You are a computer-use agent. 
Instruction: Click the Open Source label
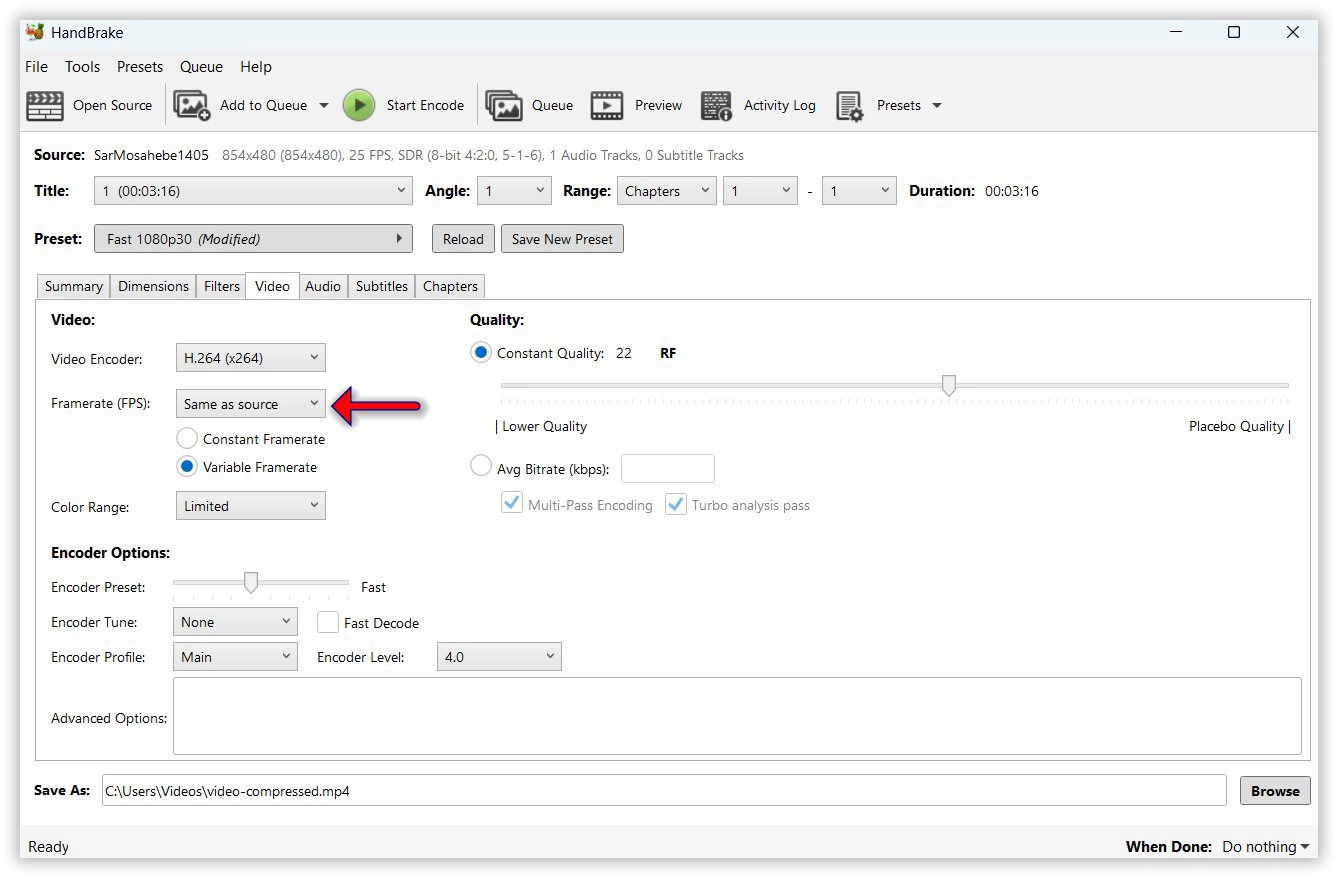click(x=112, y=105)
